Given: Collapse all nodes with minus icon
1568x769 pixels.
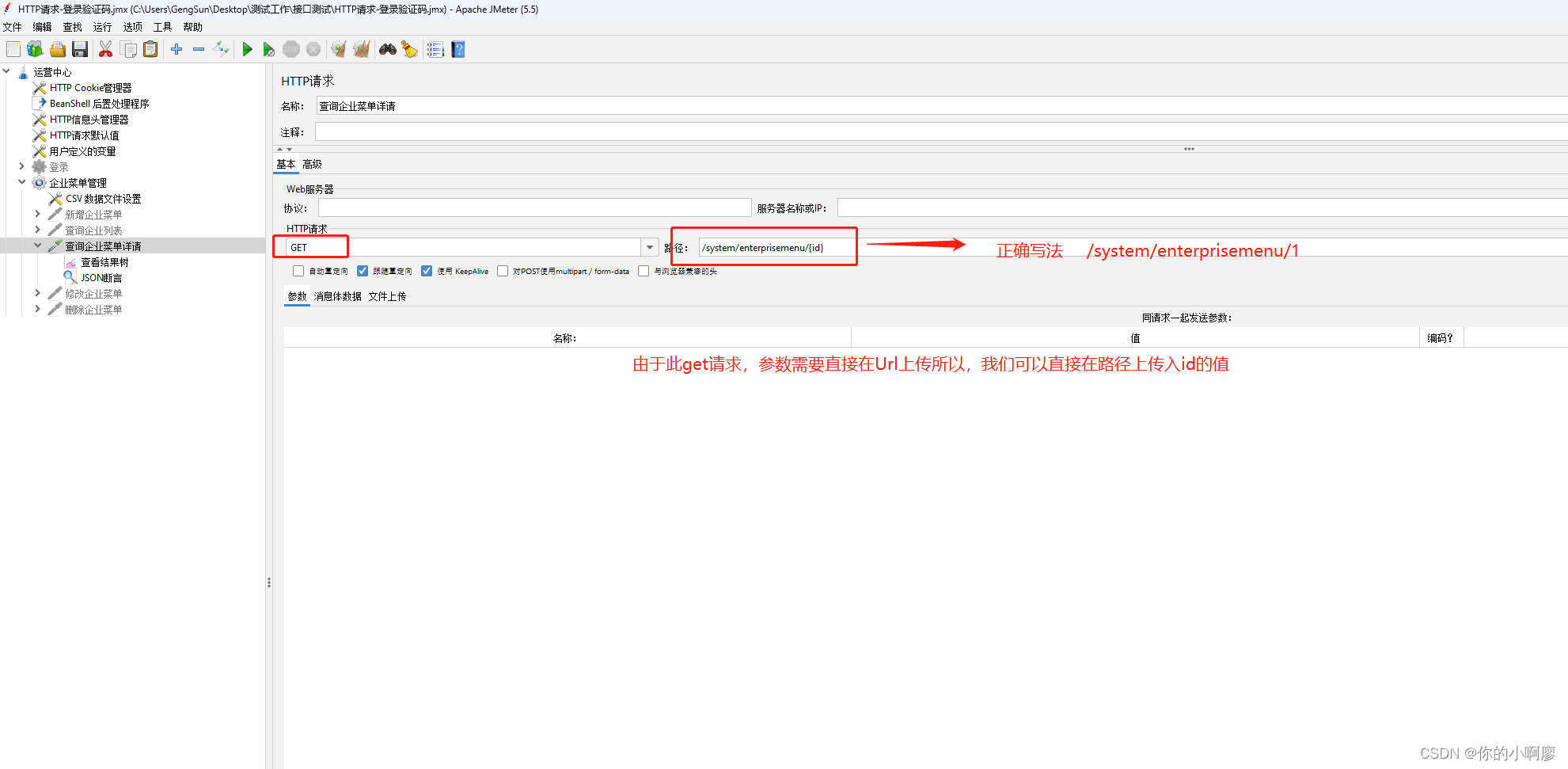Looking at the screenshot, I should point(199,49).
